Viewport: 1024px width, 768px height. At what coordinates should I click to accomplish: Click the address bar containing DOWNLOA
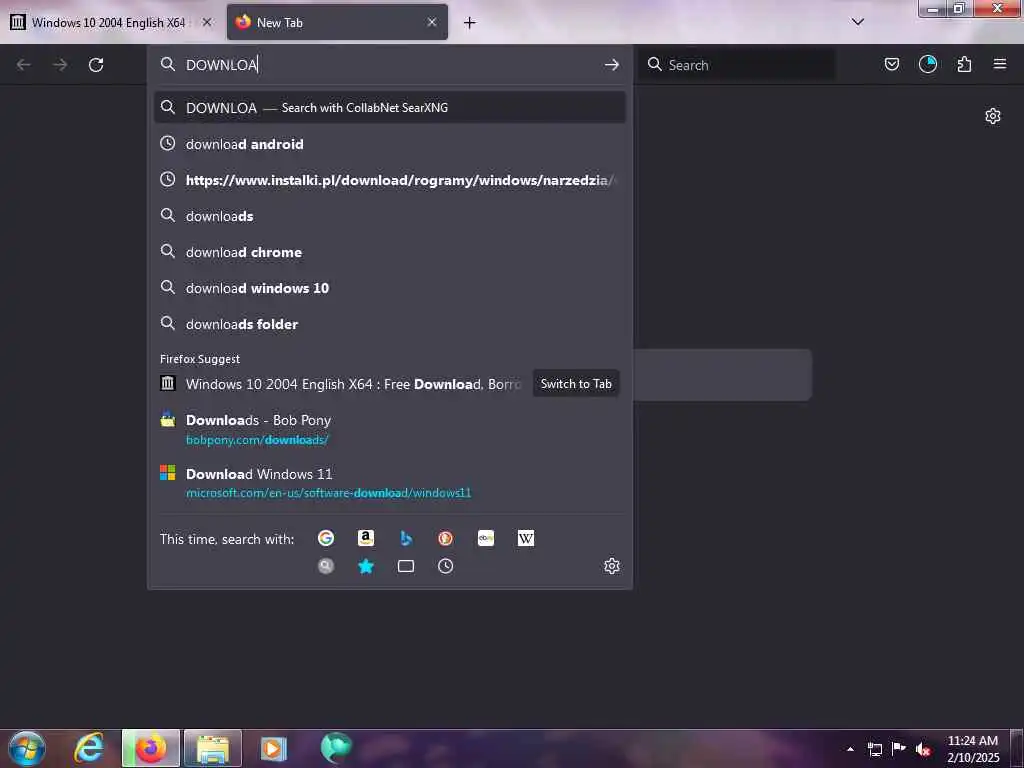click(x=389, y=65)
